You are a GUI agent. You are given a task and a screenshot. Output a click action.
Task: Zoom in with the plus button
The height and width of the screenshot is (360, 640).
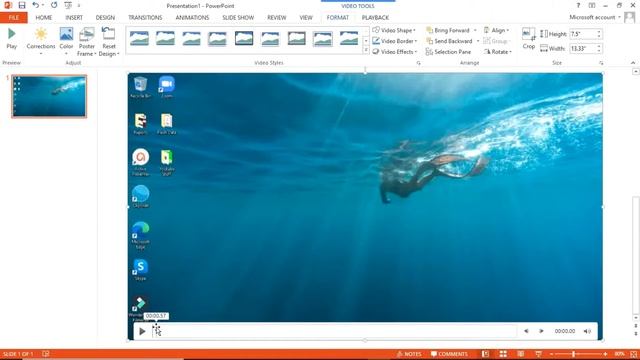[x=605, y=354]
